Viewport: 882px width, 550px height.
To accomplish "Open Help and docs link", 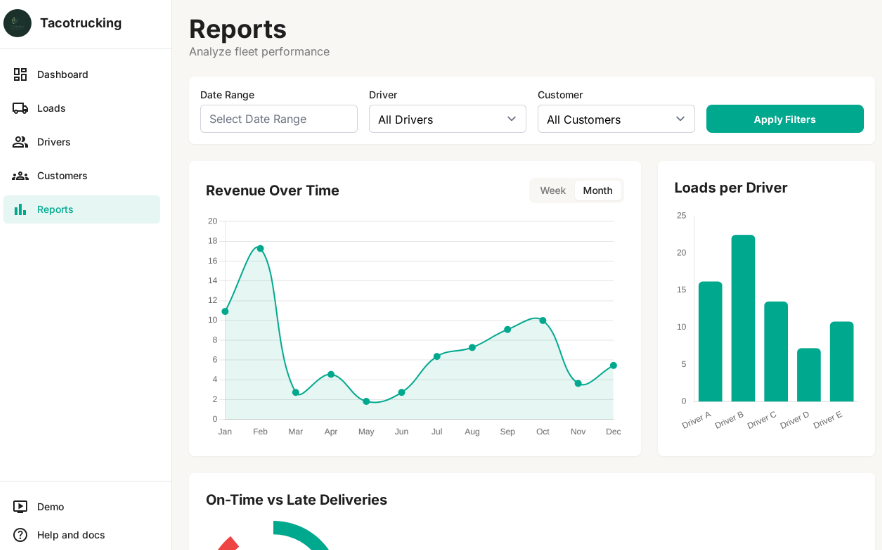I will tap(70, 535).
